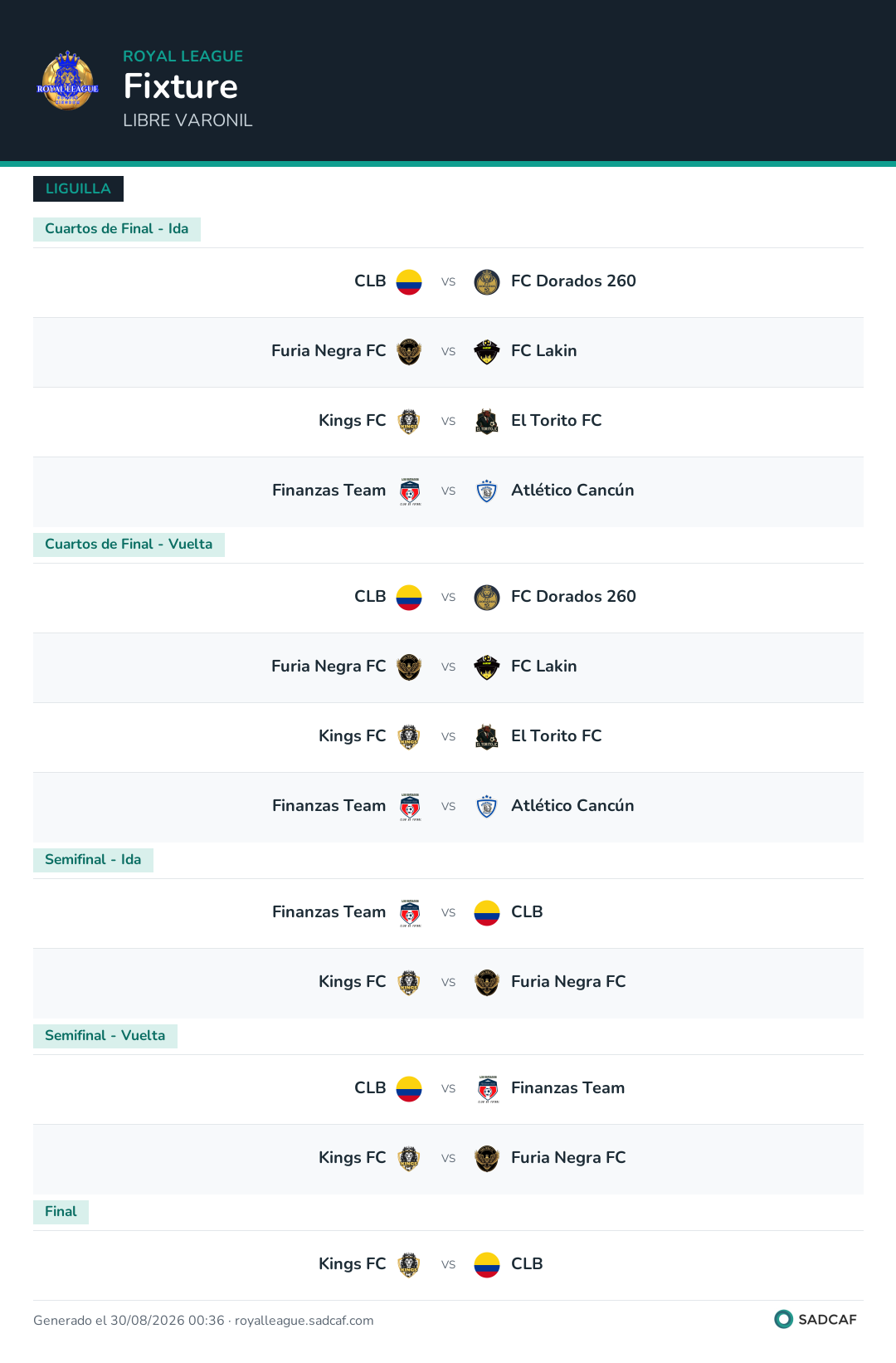896x1363 pixels.
Task: Select Semifinal - Vuelta section header
Action: [x=105, y=1036]
